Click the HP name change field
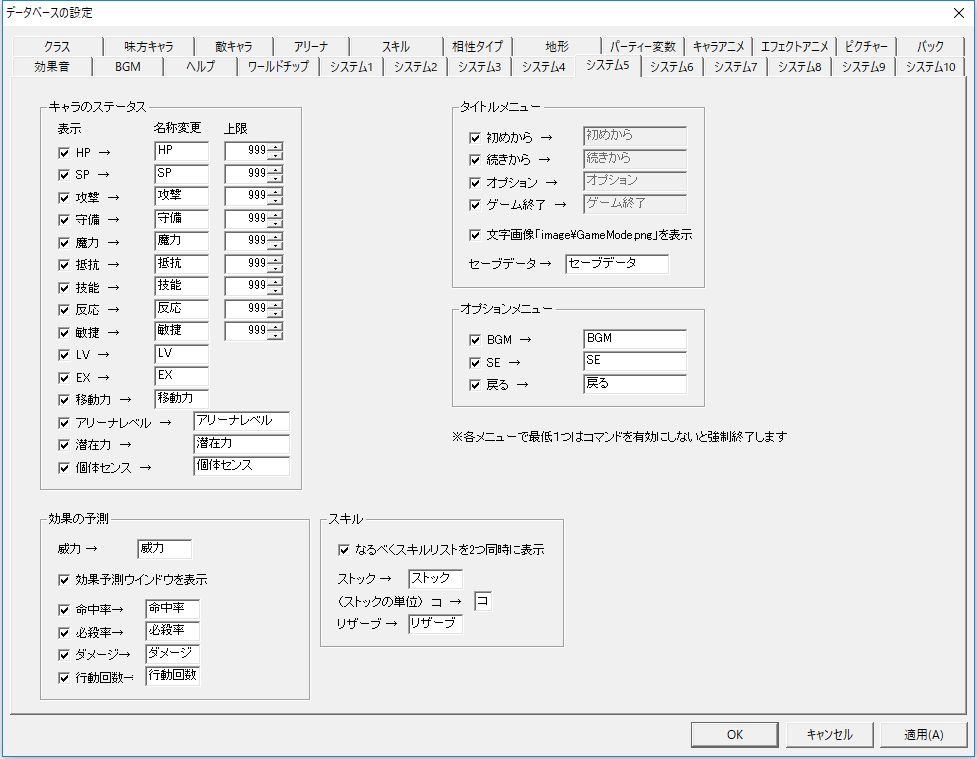 181,151
